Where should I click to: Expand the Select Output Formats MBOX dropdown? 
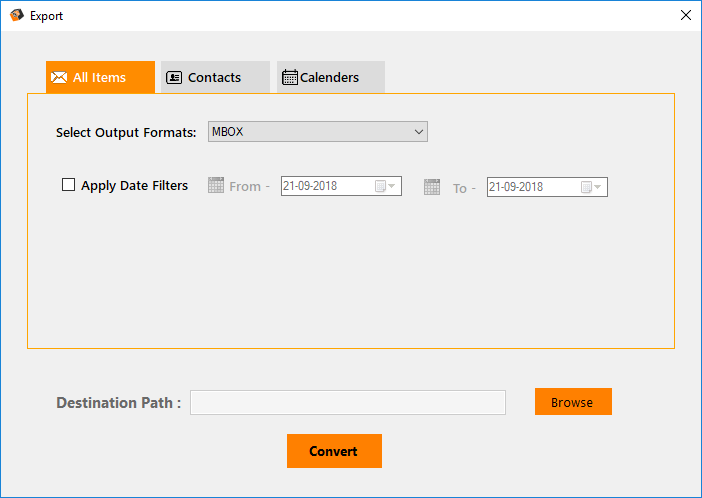click(x=418, y=131)
